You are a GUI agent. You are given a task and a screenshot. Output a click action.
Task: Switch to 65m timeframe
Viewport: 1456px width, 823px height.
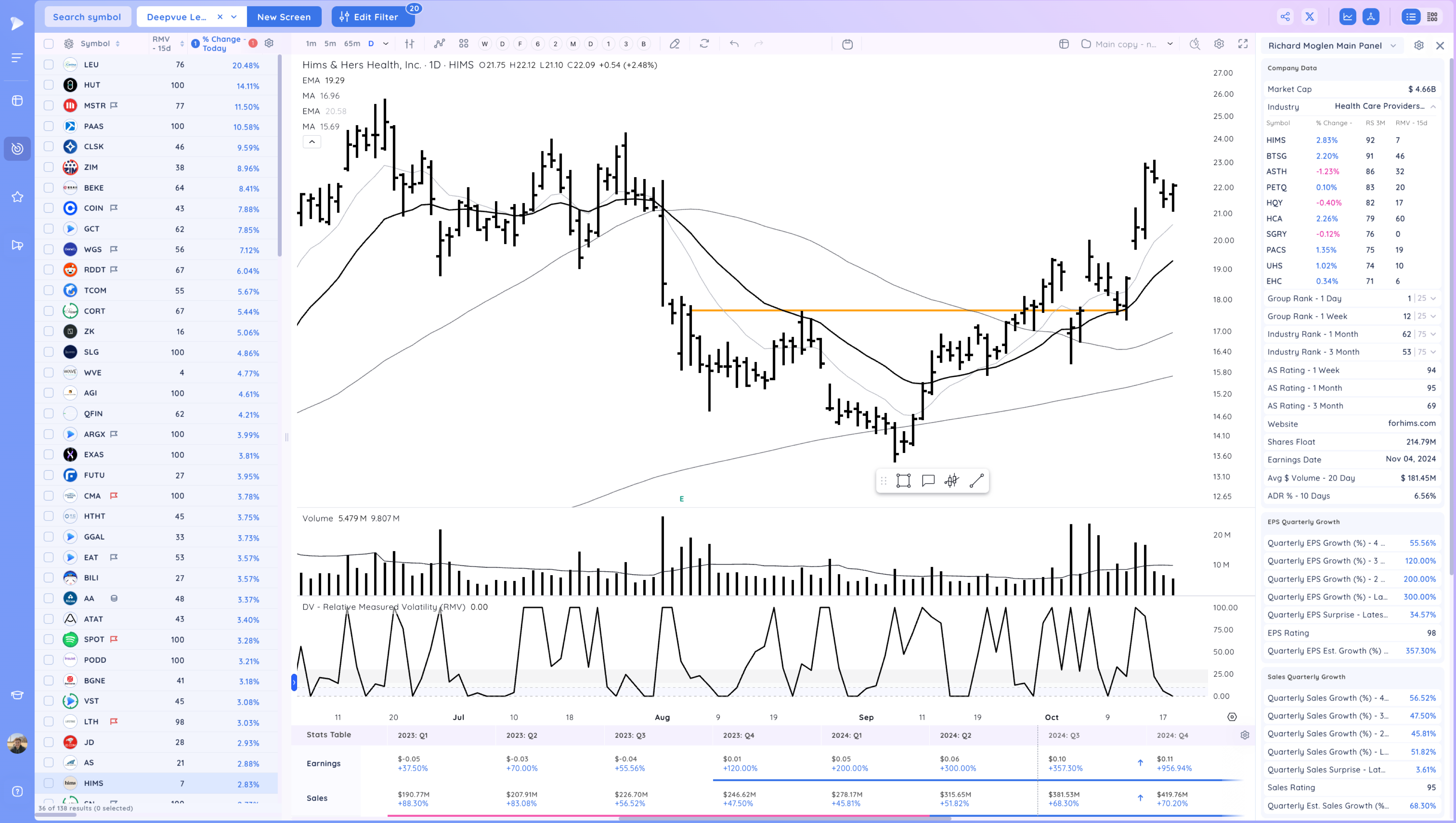pyautogui.click(x=352, y=44)
